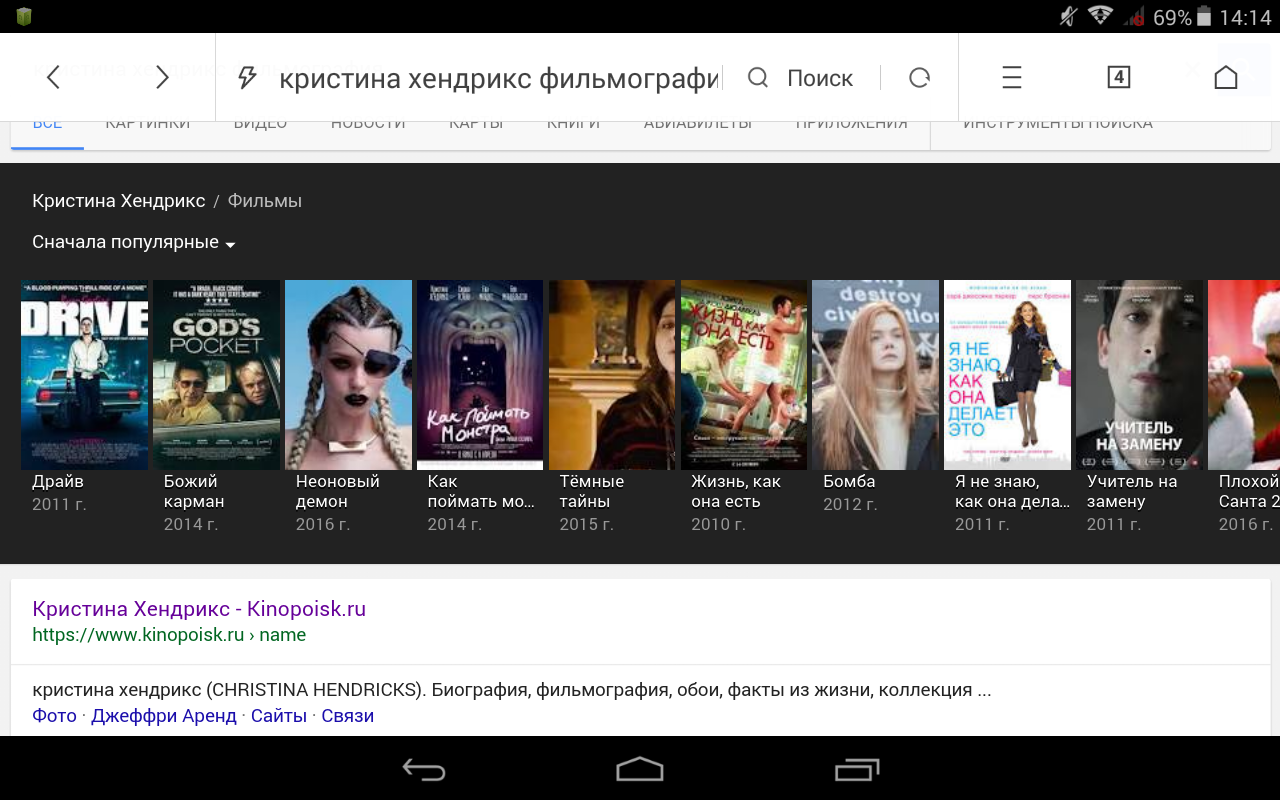Screen dimensions: 1280x800
Task: Go to browser home page icon
Action: click(1225, 77)
